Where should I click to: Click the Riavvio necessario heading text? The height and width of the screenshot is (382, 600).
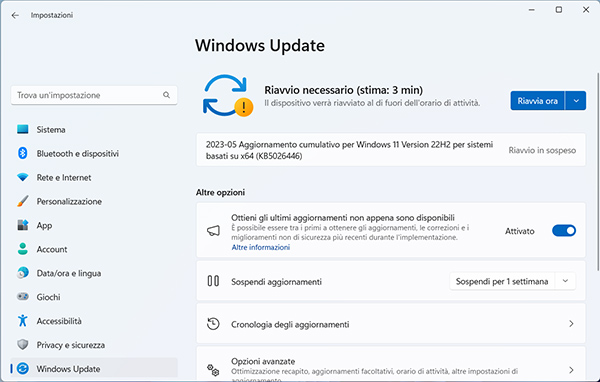pos(343,90)
